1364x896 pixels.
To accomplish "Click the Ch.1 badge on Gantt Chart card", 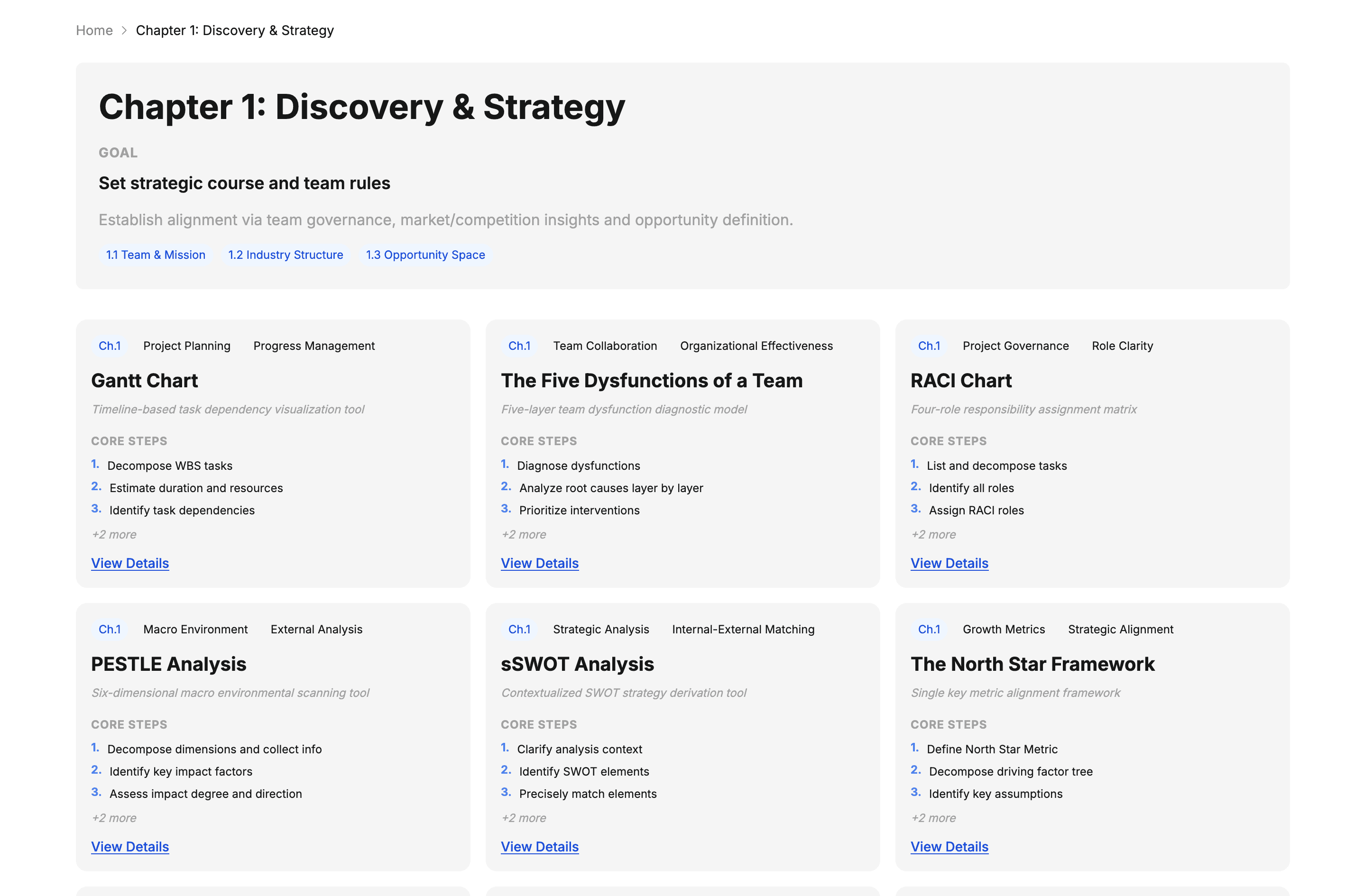I will tap(110, 346).
